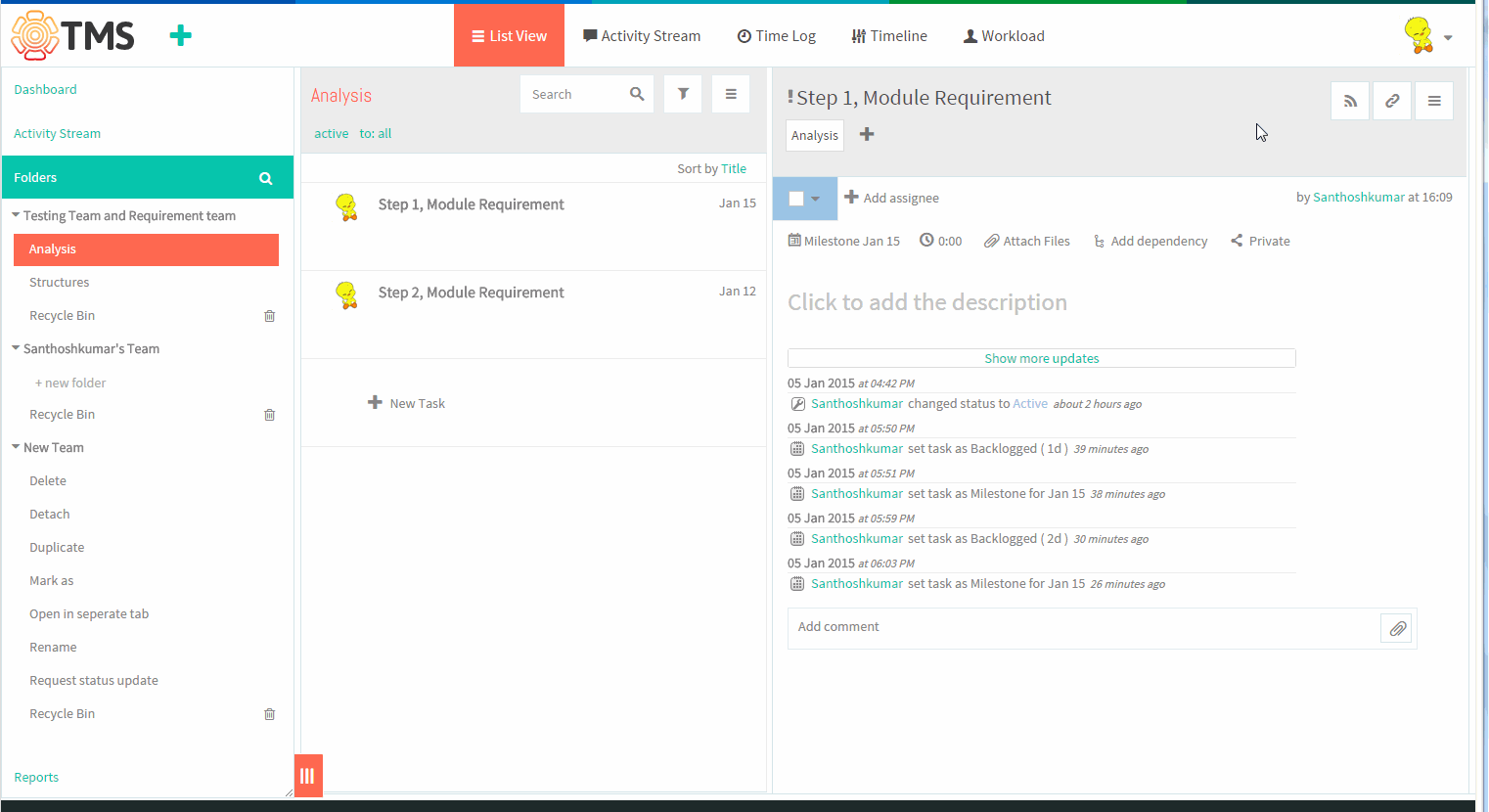Image resolution: width=1489 pixels, height=812 pixels.
Task: Click trash icon beside Santhoshkumar's Team Recycle Bin
Action: click(x=270, y=415)
